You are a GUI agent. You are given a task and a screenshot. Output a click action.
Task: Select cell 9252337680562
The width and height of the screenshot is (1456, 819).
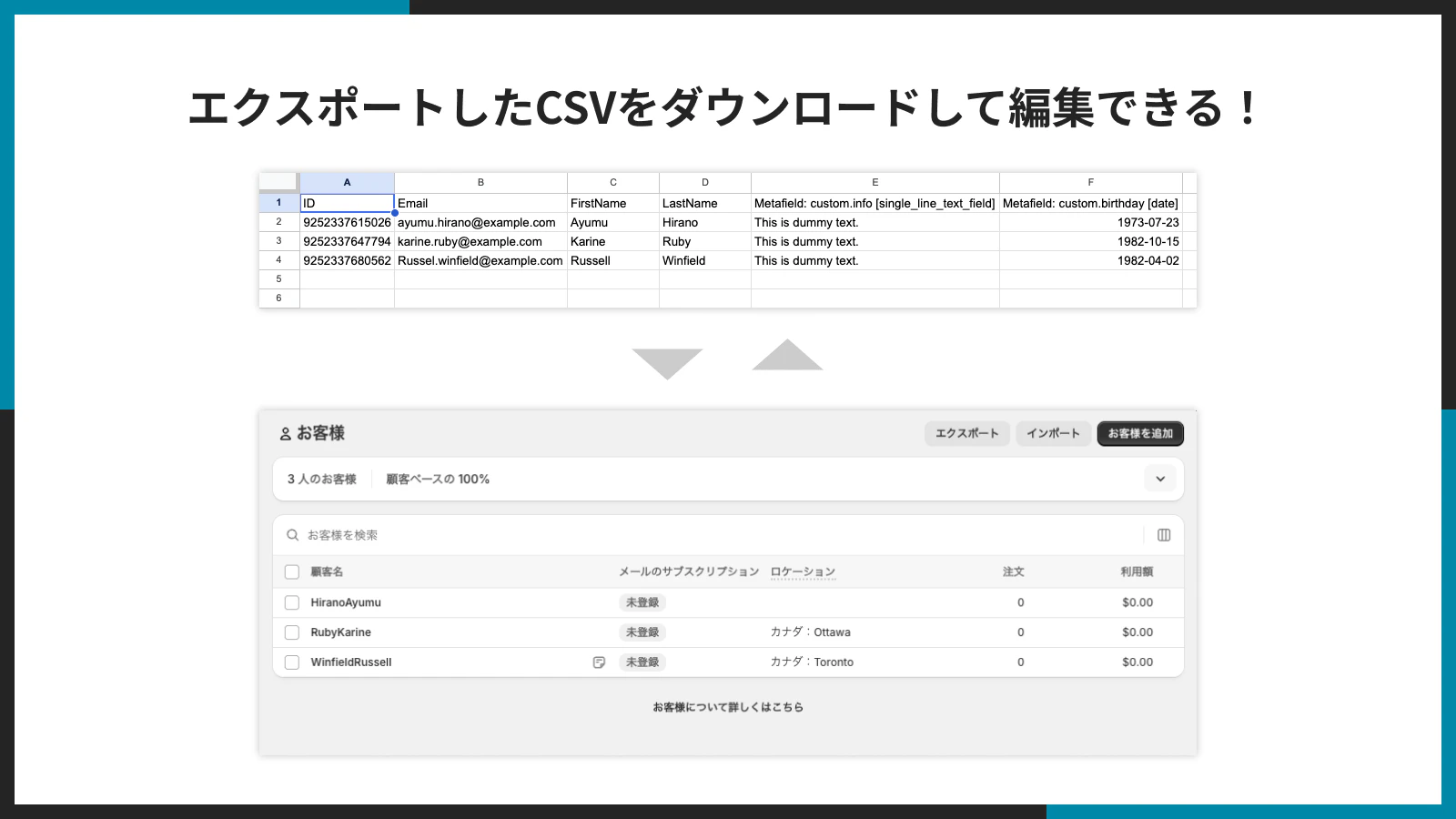(347, 260)
